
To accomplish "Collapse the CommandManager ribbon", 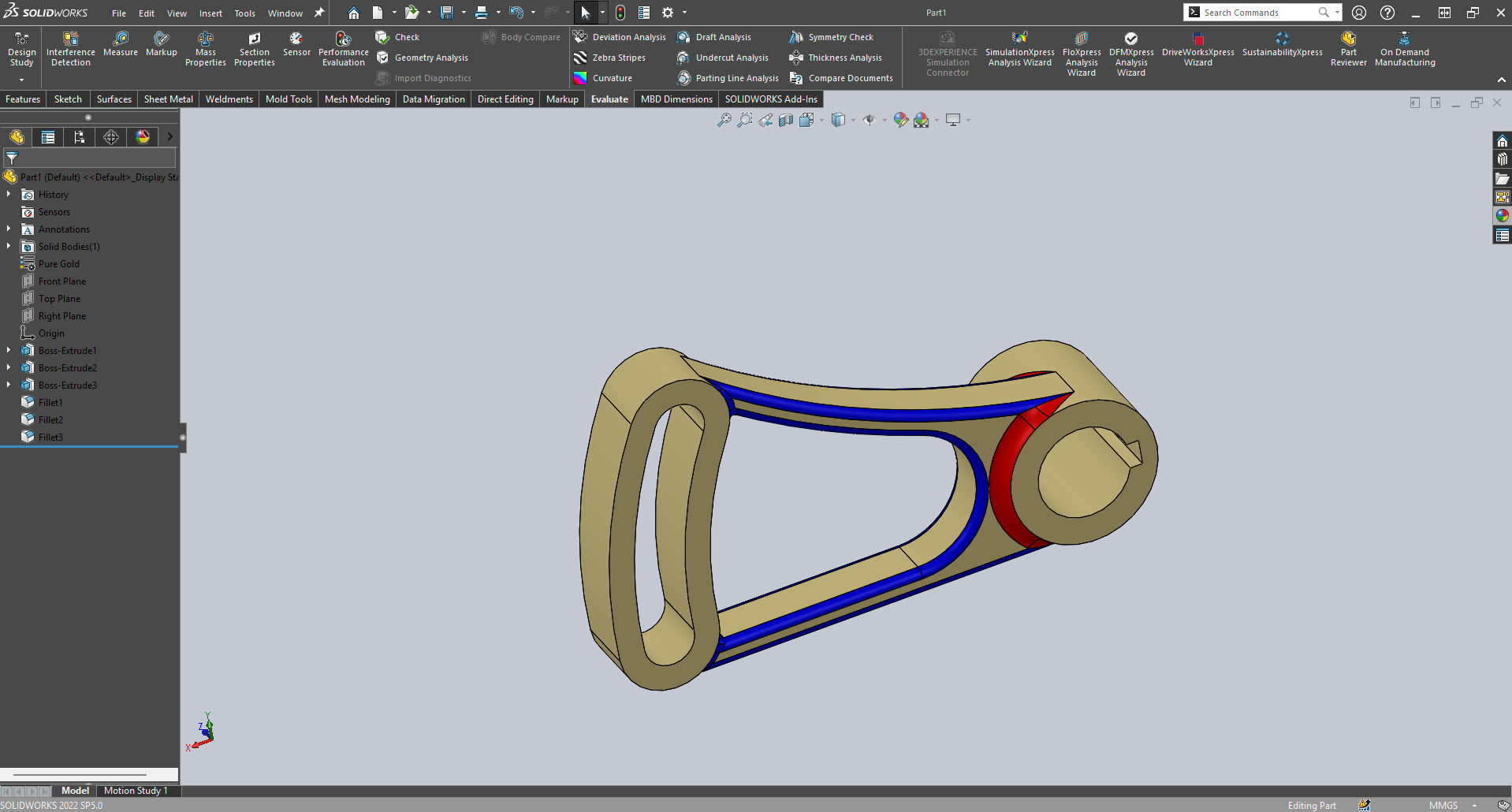I will click(1502, 80).
